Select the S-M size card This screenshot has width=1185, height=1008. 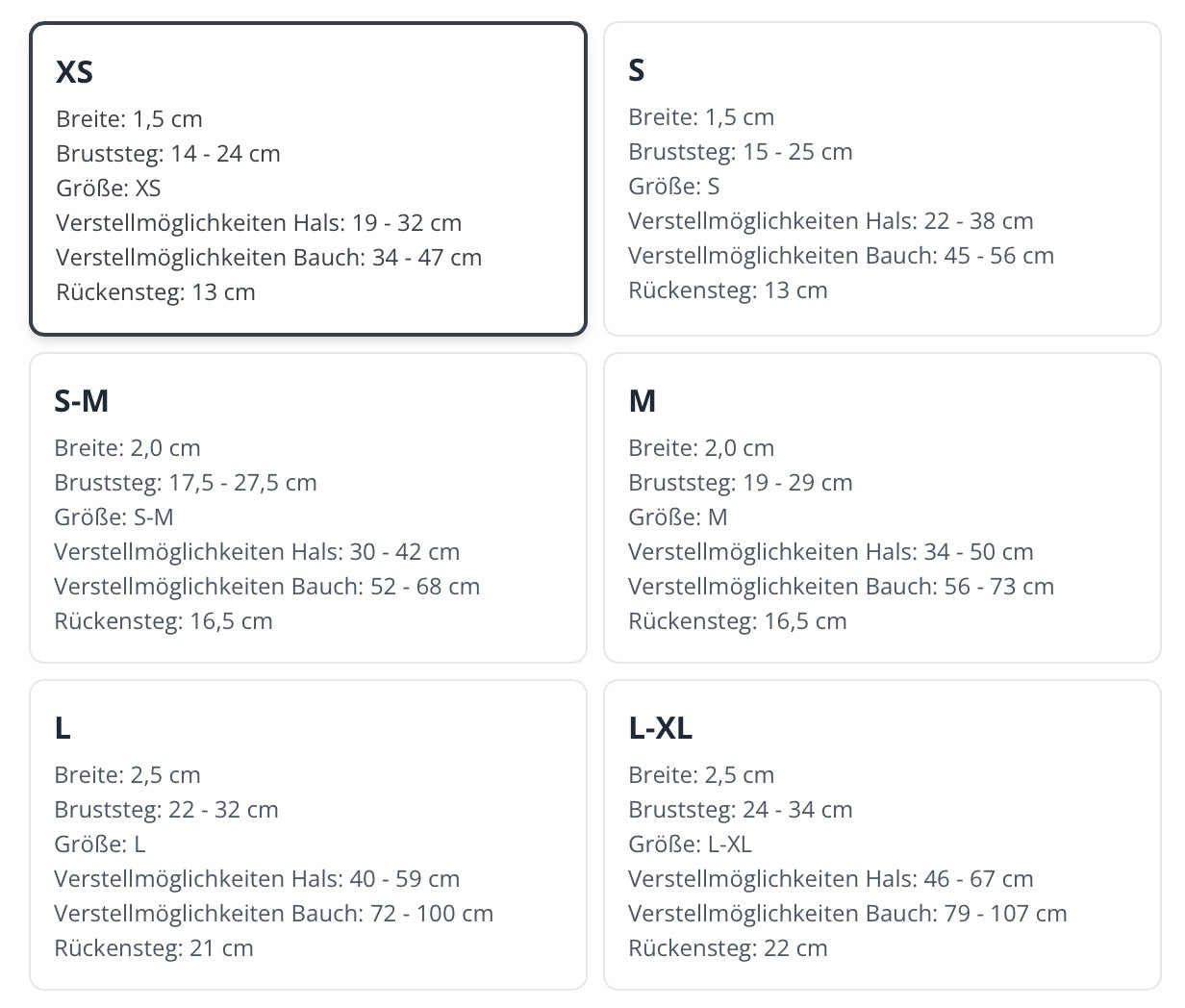click(x=308, y=508)
